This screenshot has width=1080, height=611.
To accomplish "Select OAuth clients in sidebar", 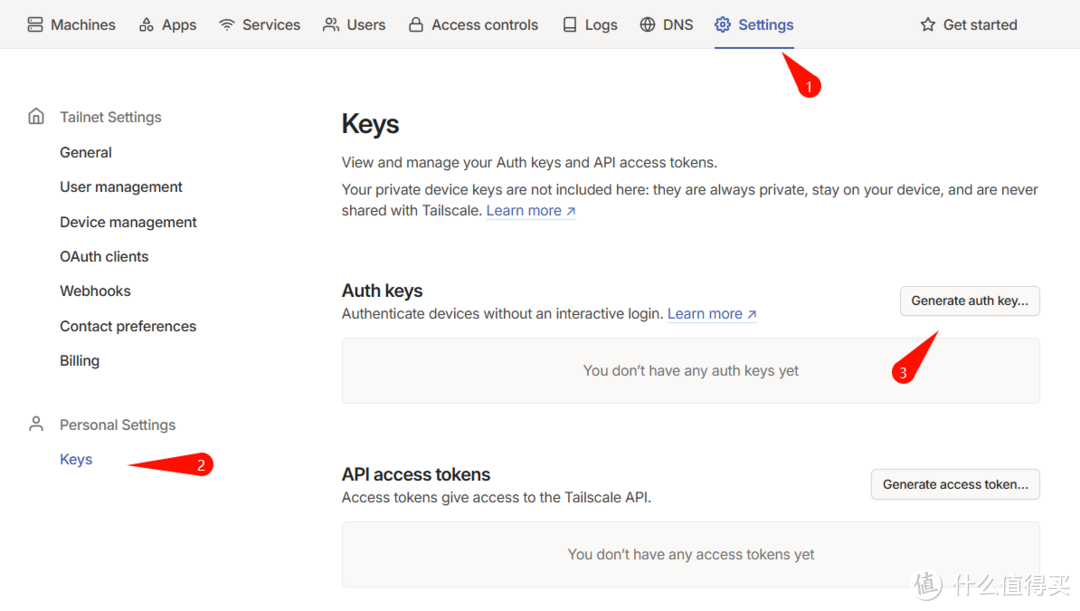I will pyautogui.click(x=104, y=256).
